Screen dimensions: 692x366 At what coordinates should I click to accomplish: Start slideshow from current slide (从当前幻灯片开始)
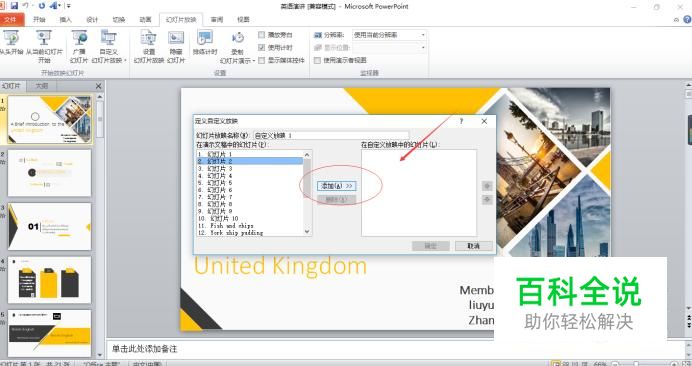pos(44,46)
